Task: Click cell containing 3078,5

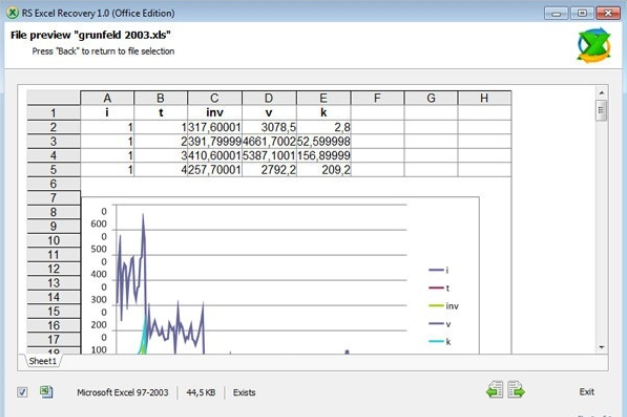Action: tap(269, 127)
